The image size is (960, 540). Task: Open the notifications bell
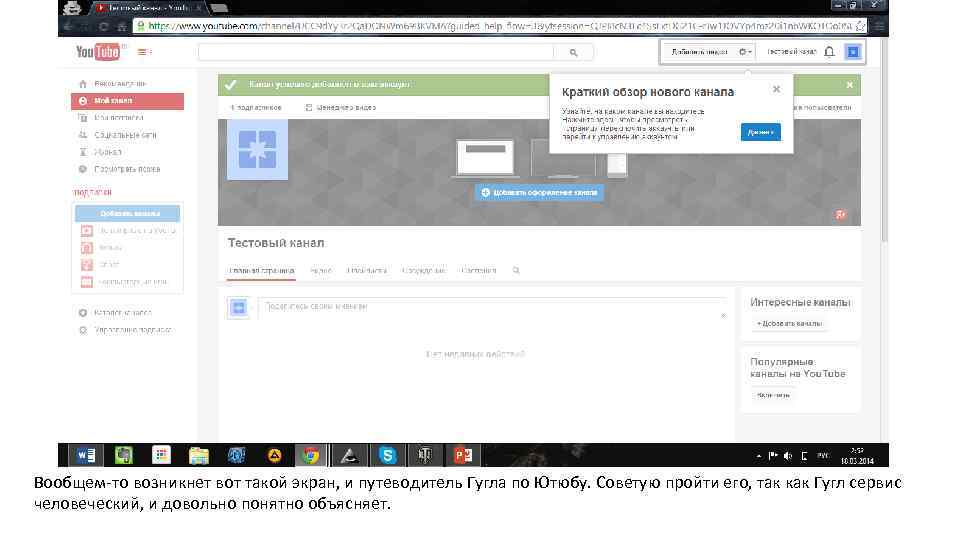[x=829, y=52]
